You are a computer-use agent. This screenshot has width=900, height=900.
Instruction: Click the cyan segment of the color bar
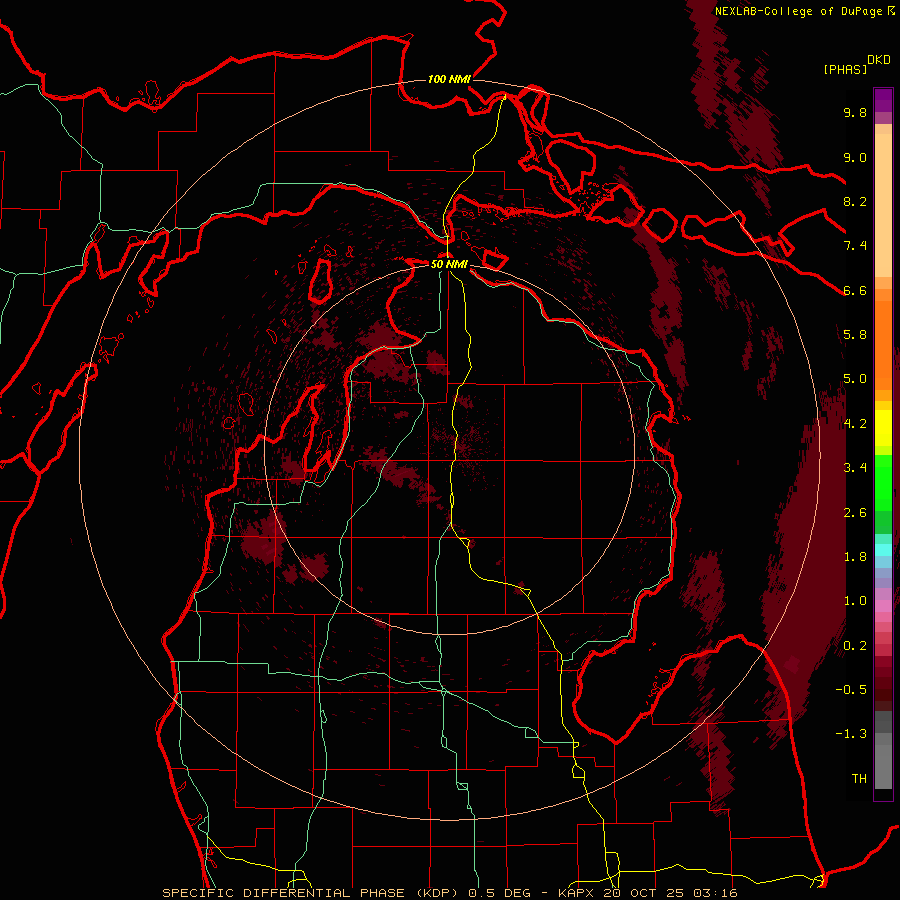tap(883, 550)
